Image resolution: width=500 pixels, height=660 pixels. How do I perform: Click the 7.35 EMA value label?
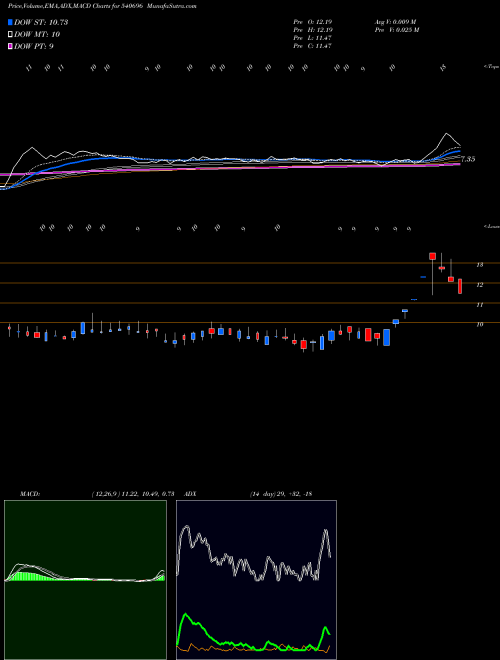(x=468, y=160)
